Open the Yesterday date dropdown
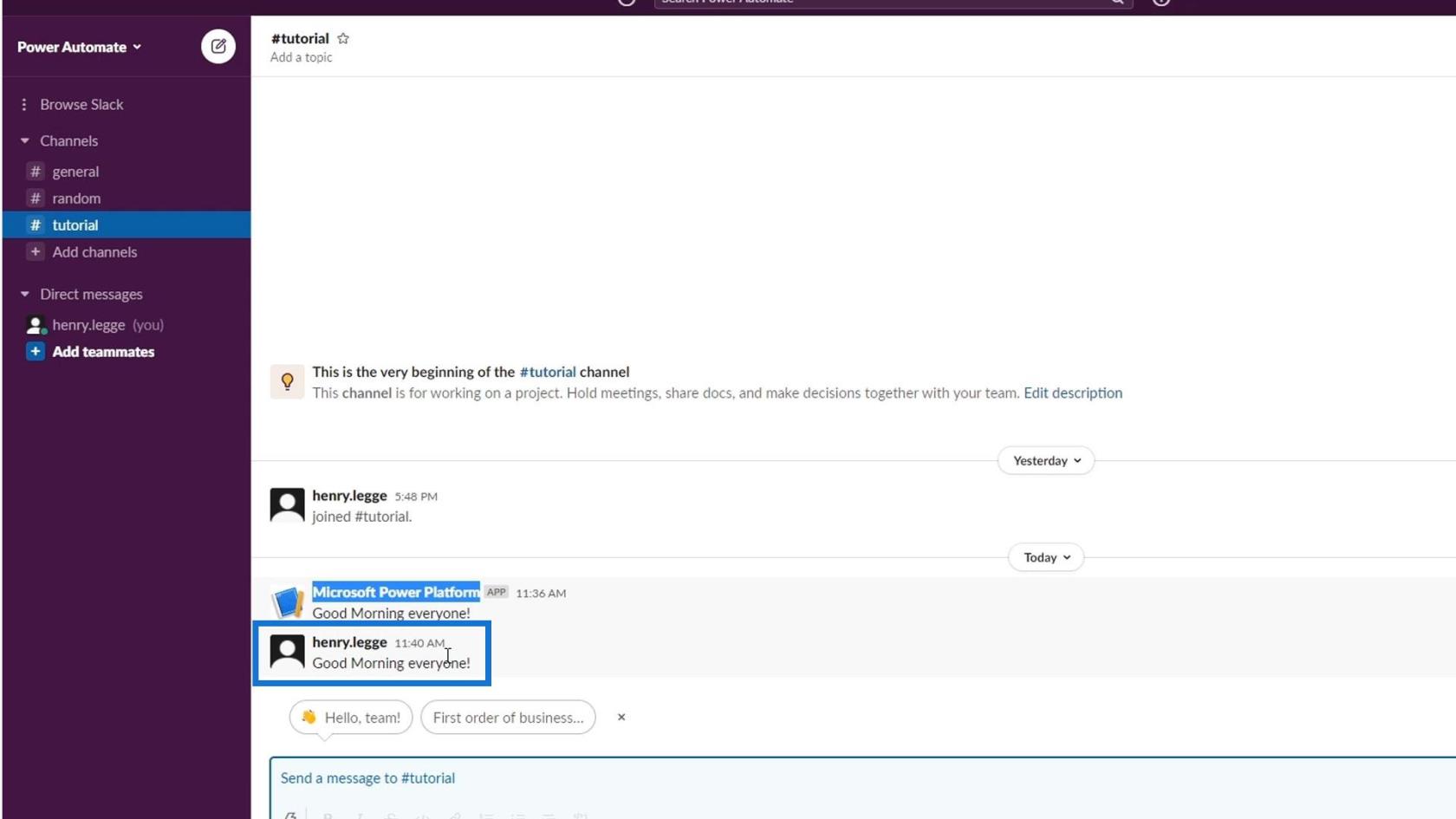 click(1046, 460)
